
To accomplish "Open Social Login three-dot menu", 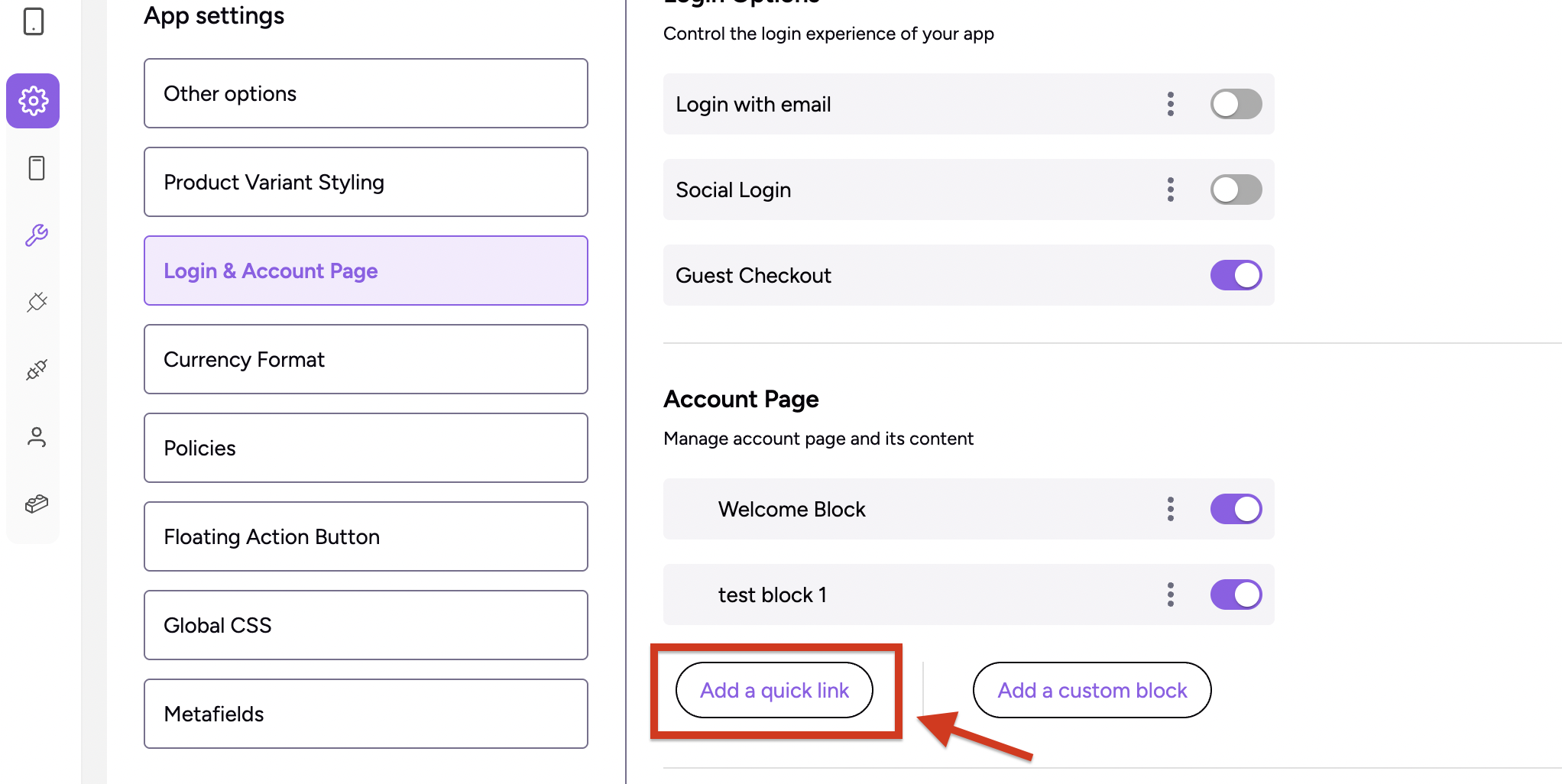I will 1170,190.
